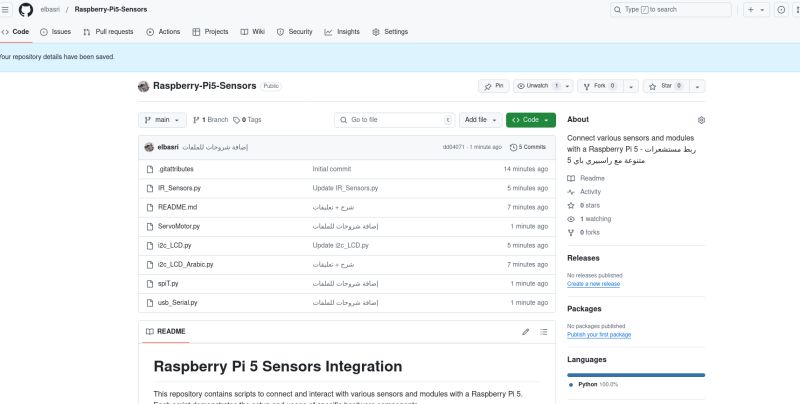Click the file icon beside i2c_LCD_Arabic.py
Image resolution: width=800 pixels, height=404 pixels.
[x=150, y=265]
